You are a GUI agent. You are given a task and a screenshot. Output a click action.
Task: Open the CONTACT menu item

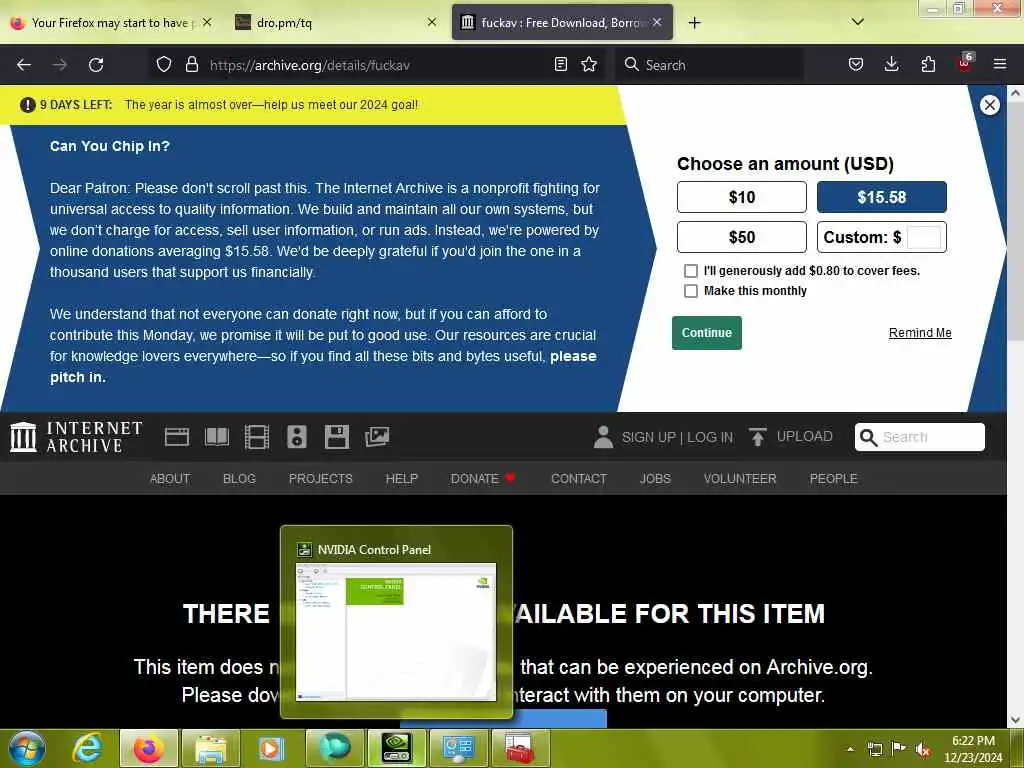click(579, 479)
